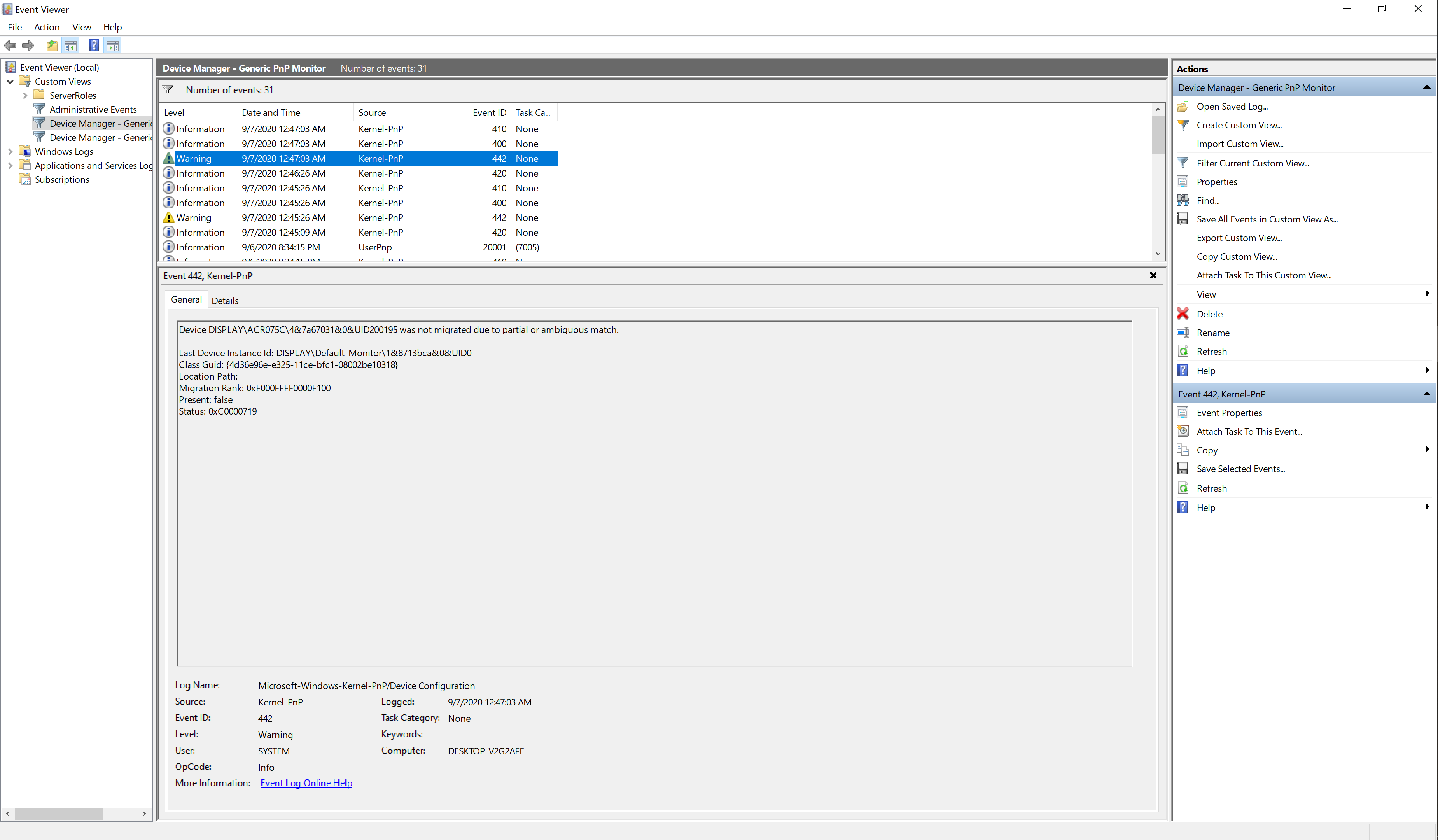Click the event list vertical scrollbar thumb
Viewport: 1438px width, 840px height.
coord(1158,135)
